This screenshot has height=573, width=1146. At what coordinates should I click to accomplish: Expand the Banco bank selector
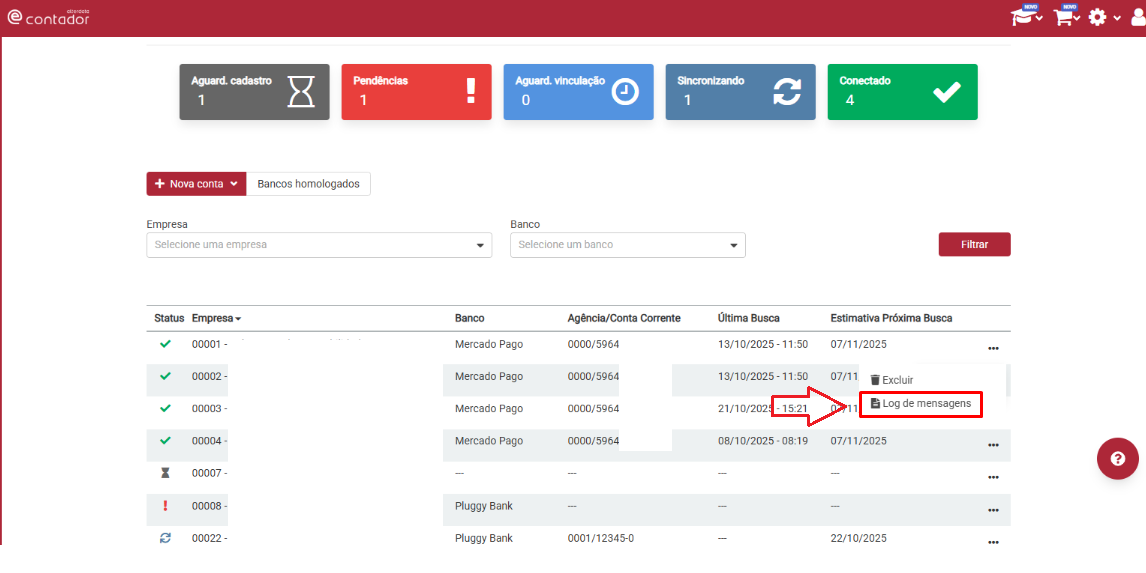pyautogui.click(x=627, y=245)
